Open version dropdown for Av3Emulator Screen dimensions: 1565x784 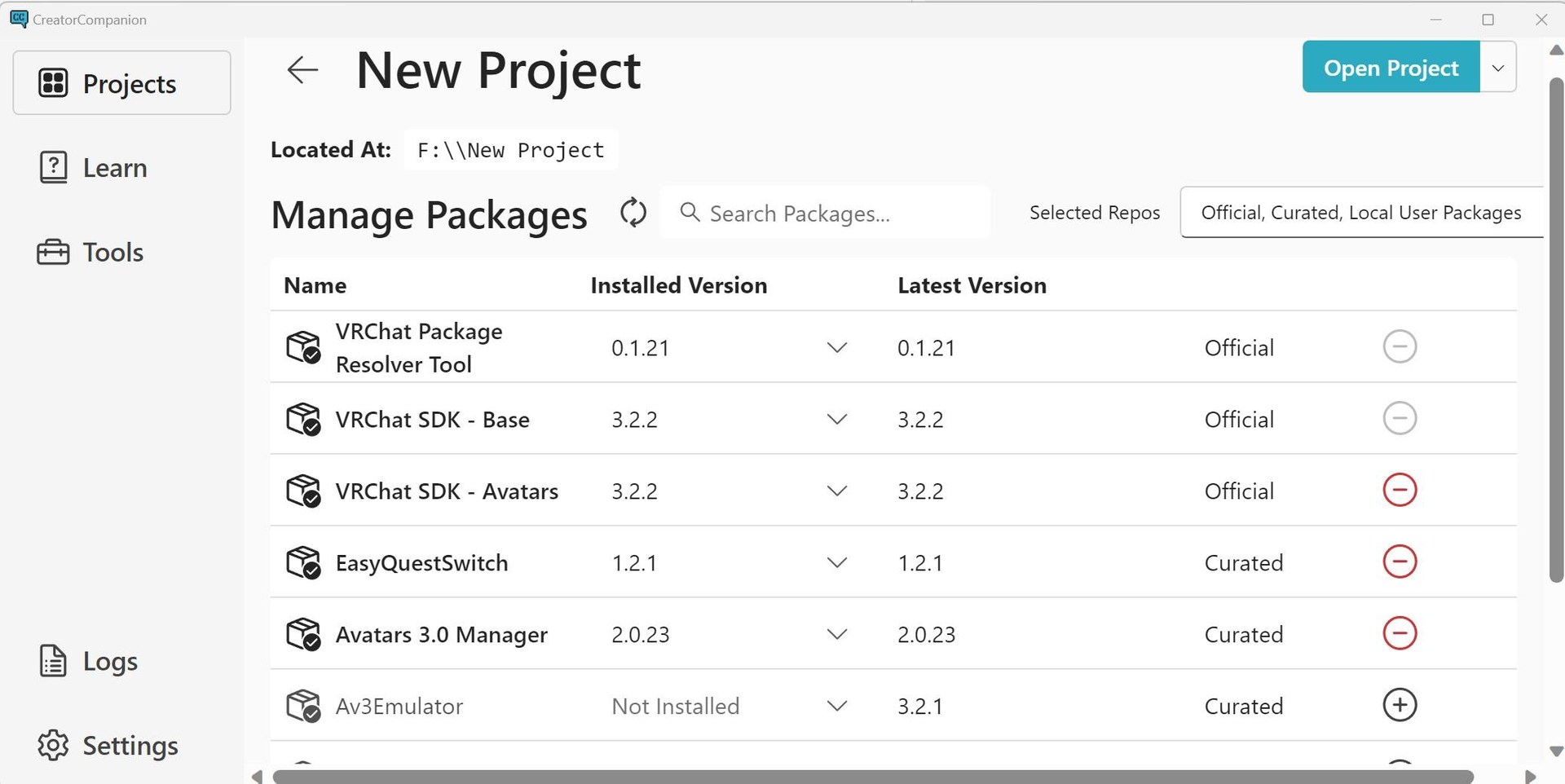(x=837, y=707)
